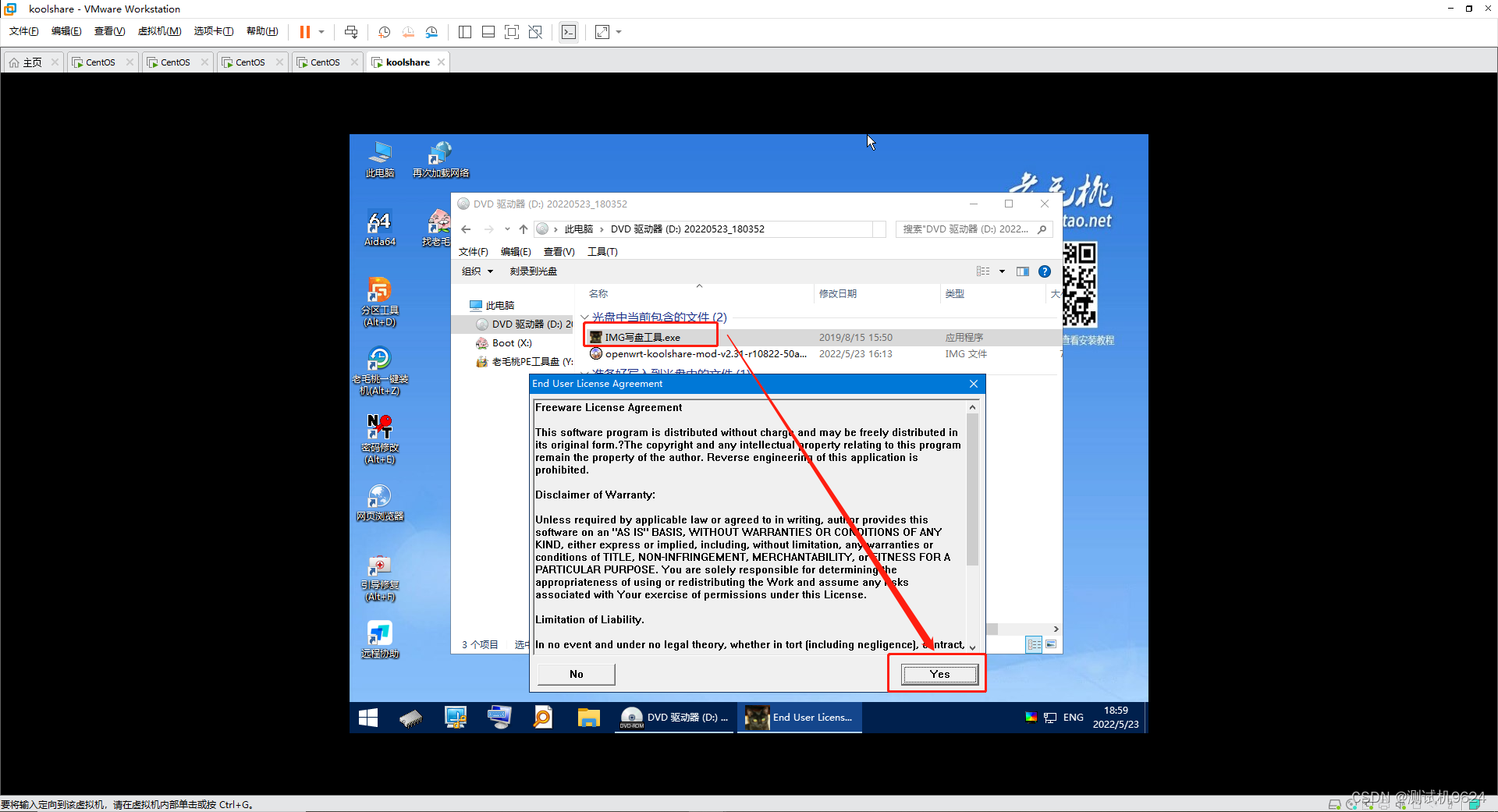This screenshot has height=812, width=1498.
Task: Open Explorer's 工具(T) menu
Action: (x=602, y=252)
